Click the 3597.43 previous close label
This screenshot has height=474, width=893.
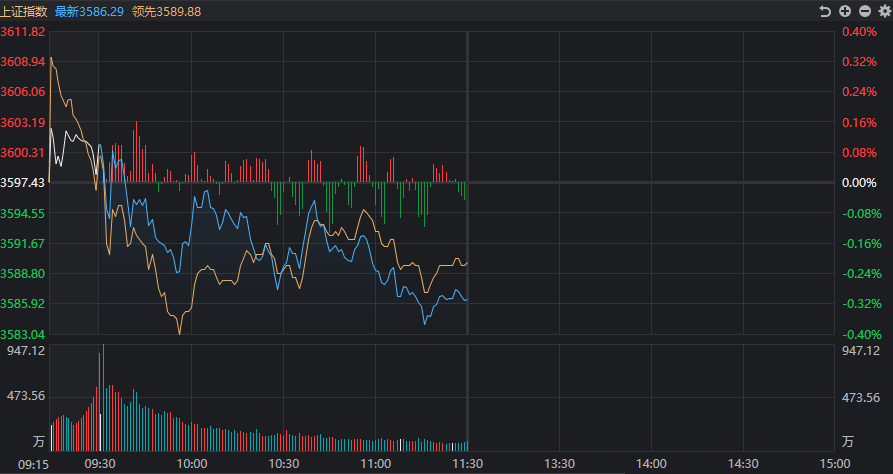[x=23, y=183]
